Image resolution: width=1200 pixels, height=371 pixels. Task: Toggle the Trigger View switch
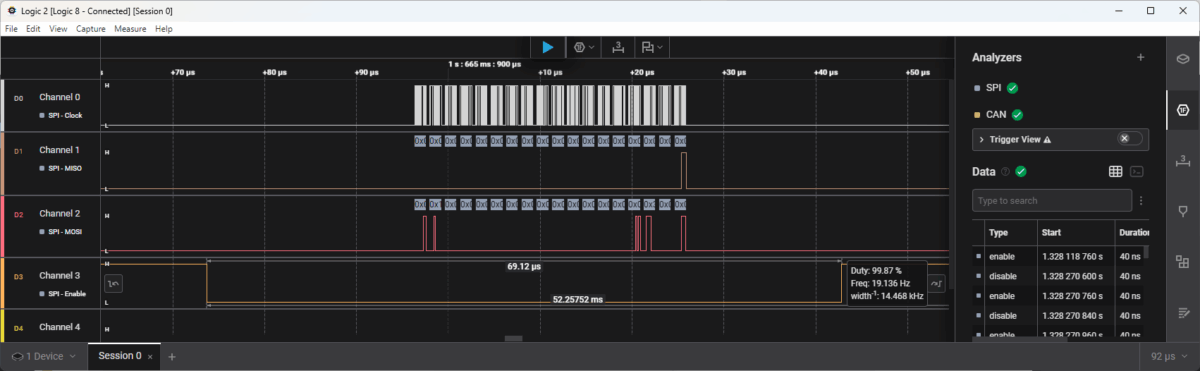point(1129,139)
